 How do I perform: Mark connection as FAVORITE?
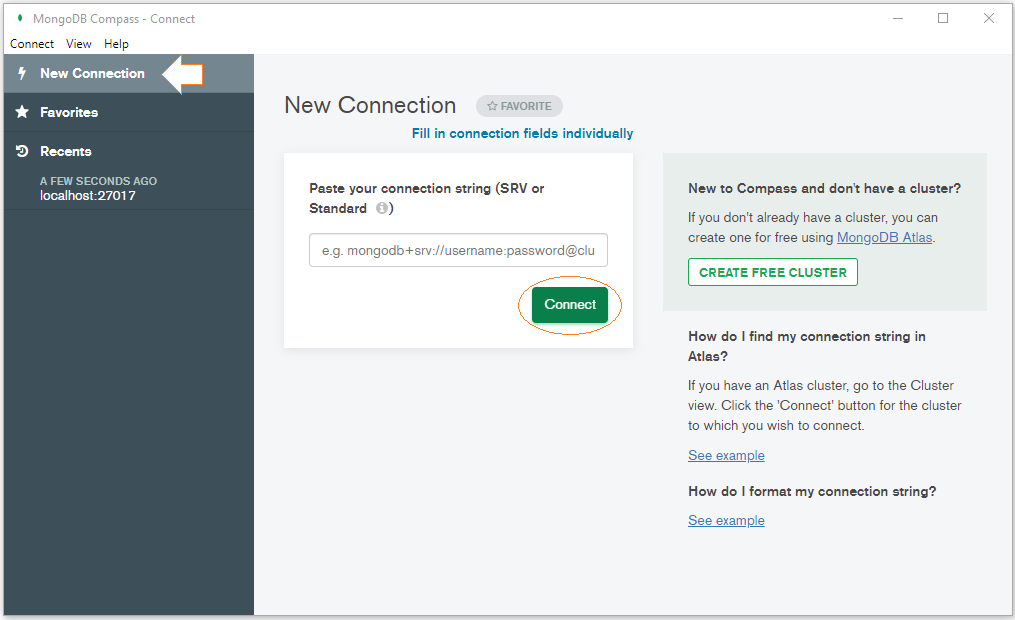519,106
